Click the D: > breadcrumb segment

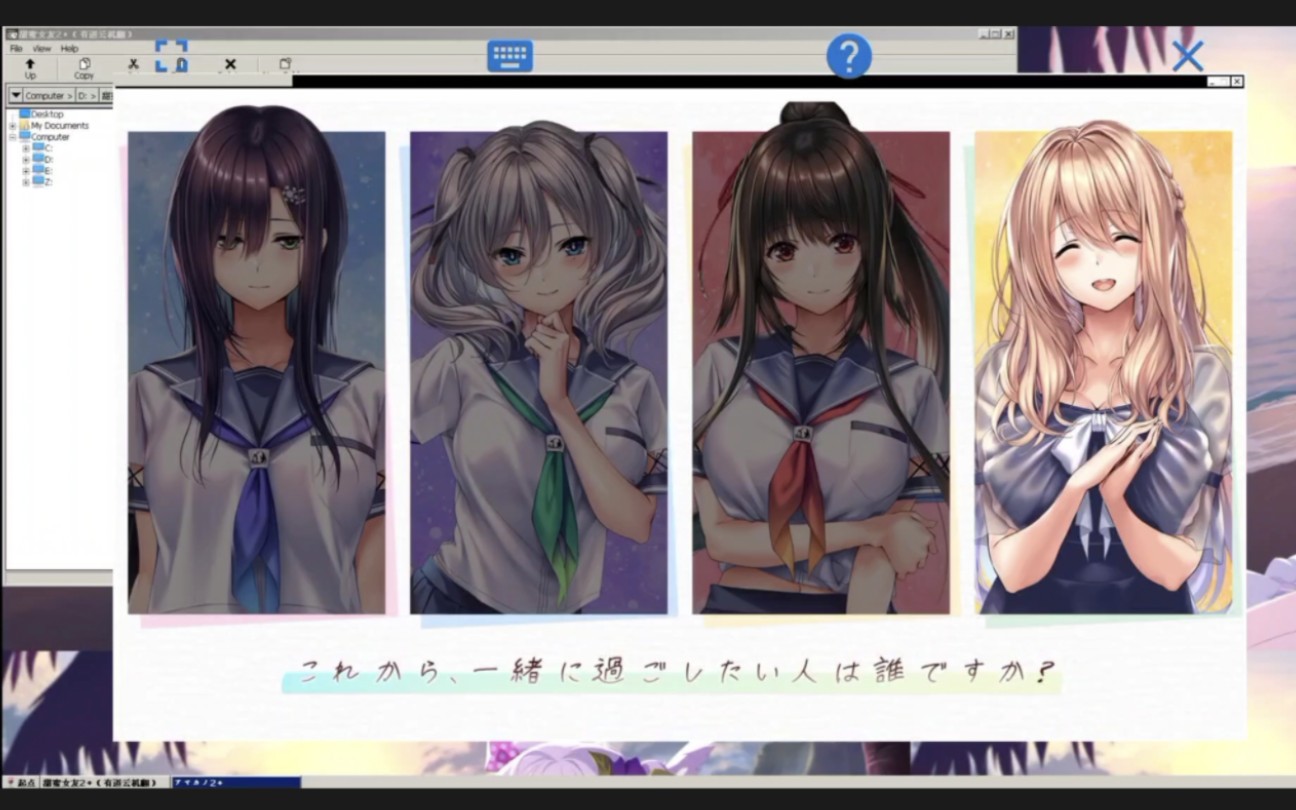pos(87,96)
